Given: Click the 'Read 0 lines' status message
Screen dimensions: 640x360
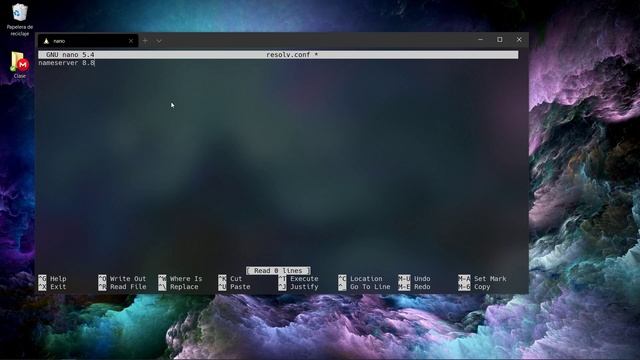Looking at the screenshot, I should [x=278, y=271].
